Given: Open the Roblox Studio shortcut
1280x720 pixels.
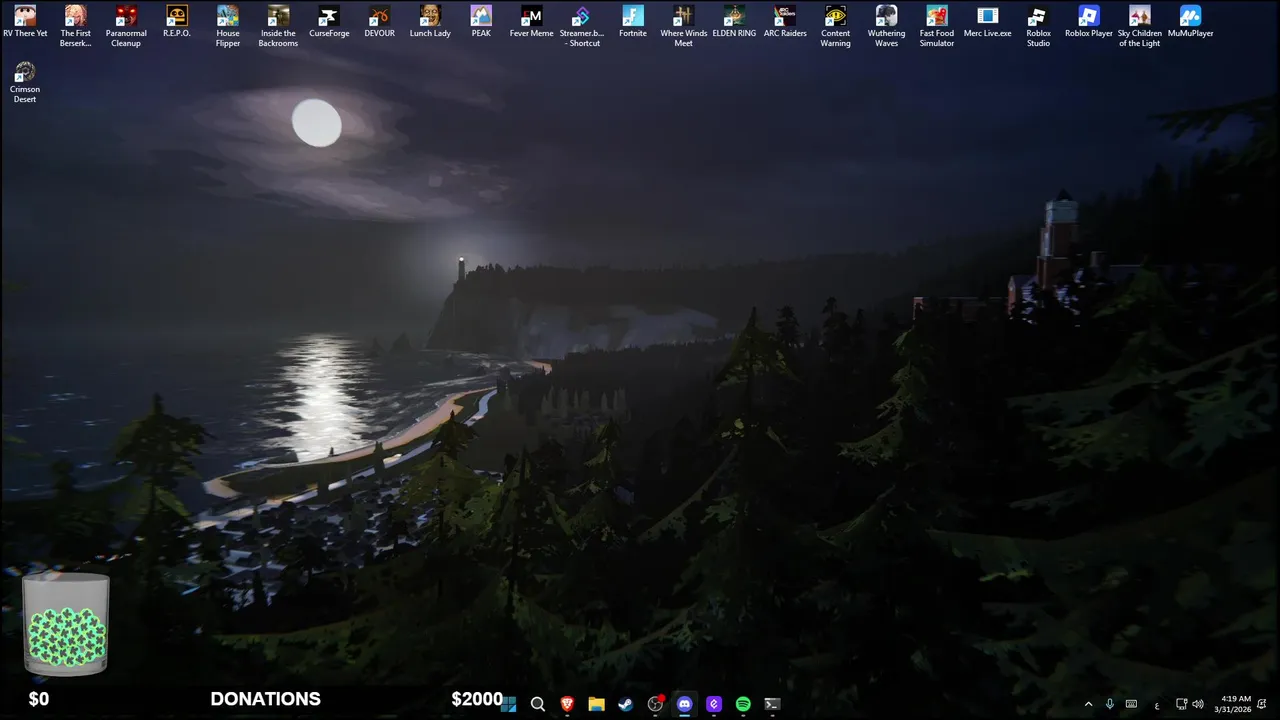Looking at the screenshot, I should click(x=1038, y=25).
